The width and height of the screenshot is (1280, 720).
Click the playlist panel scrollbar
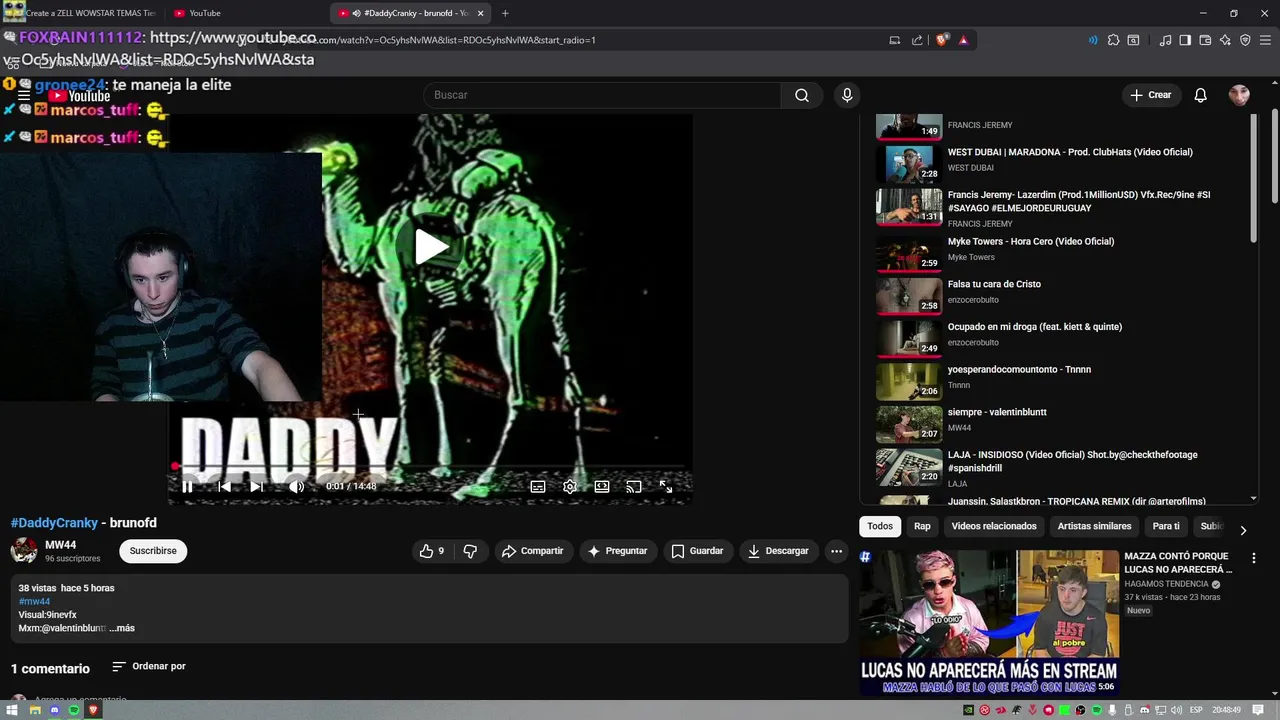1254,178
